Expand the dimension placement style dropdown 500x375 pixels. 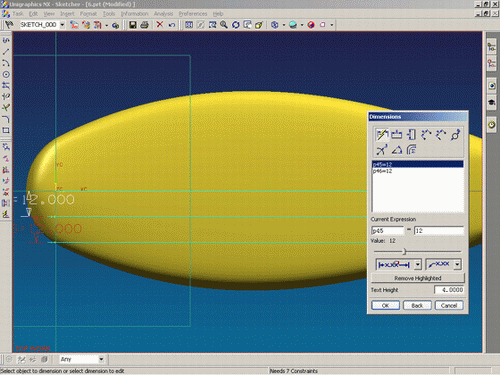coord(418,265)
